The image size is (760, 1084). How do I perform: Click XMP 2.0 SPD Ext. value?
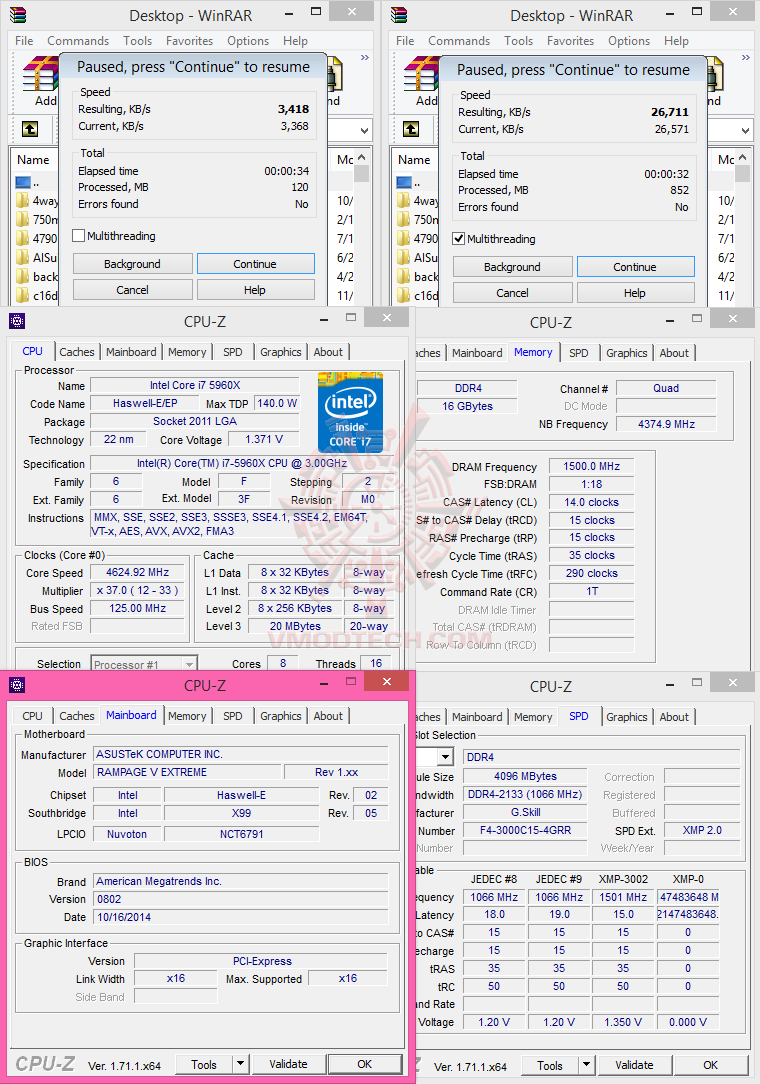tap(702, 830)
